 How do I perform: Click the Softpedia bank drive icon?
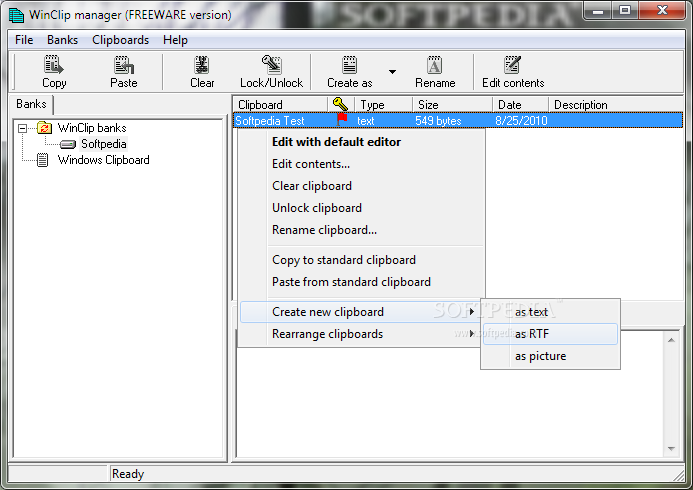click(x=68, y=144)
